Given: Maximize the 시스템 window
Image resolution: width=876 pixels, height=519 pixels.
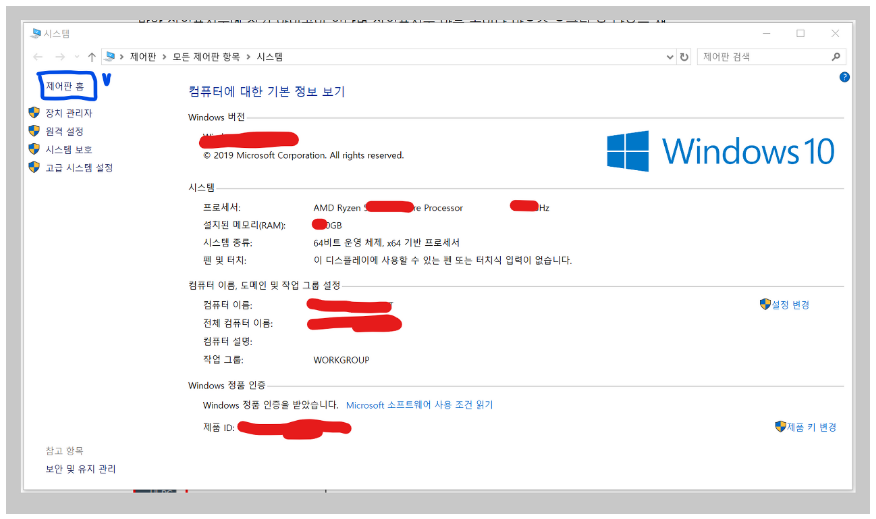Looking at the screenshot, I should coord(800,34).
